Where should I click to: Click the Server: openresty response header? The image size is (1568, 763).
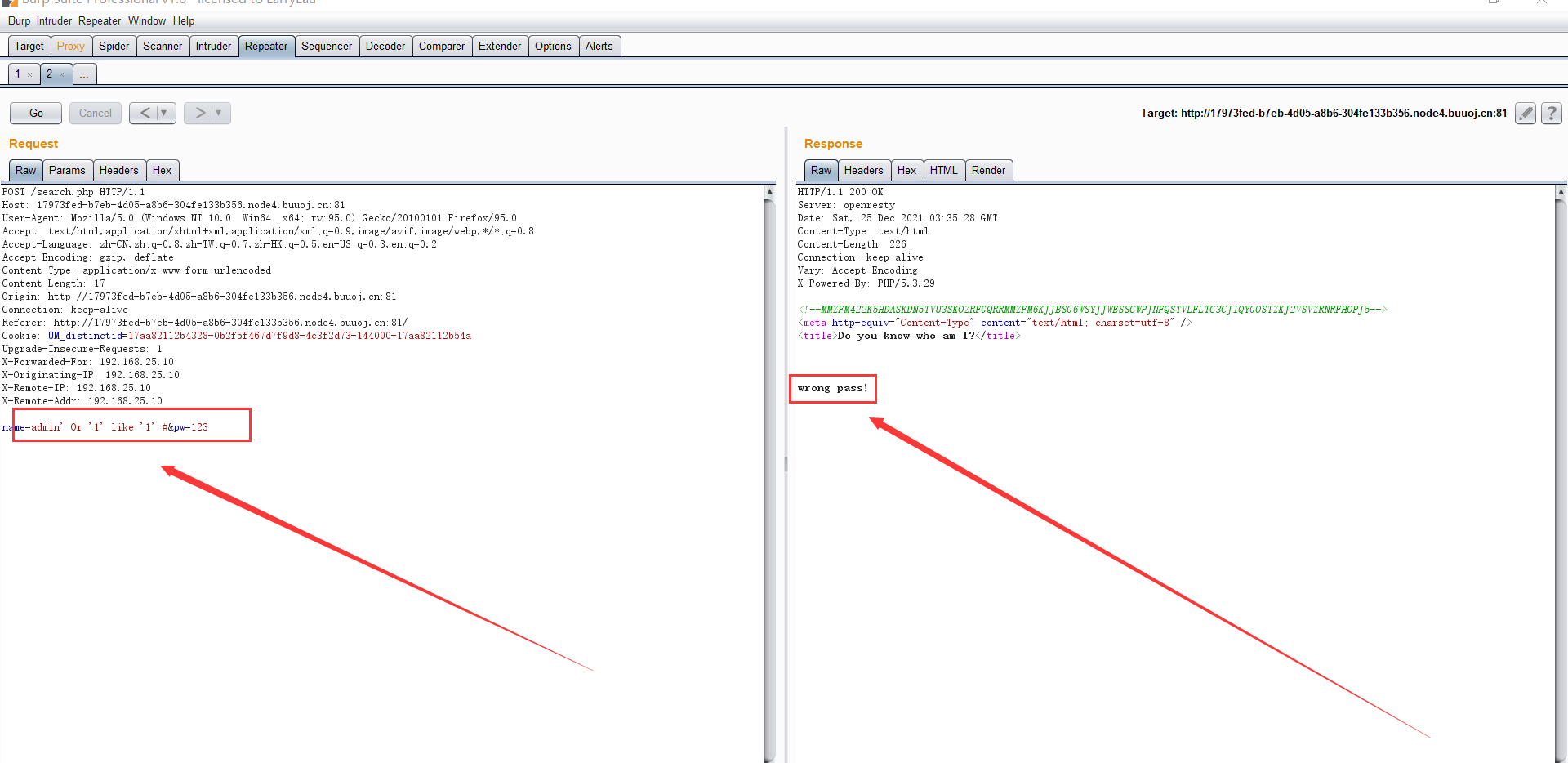pyautogui.click(x=846, y=205)
